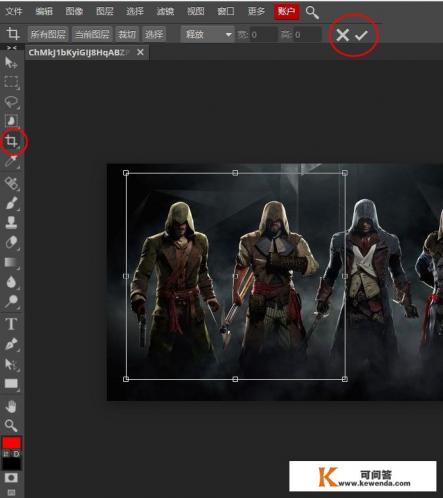Viewport: 443px width, 498px height.
Task: Open the 图层 menu
Action: click(x=105, y=11)
